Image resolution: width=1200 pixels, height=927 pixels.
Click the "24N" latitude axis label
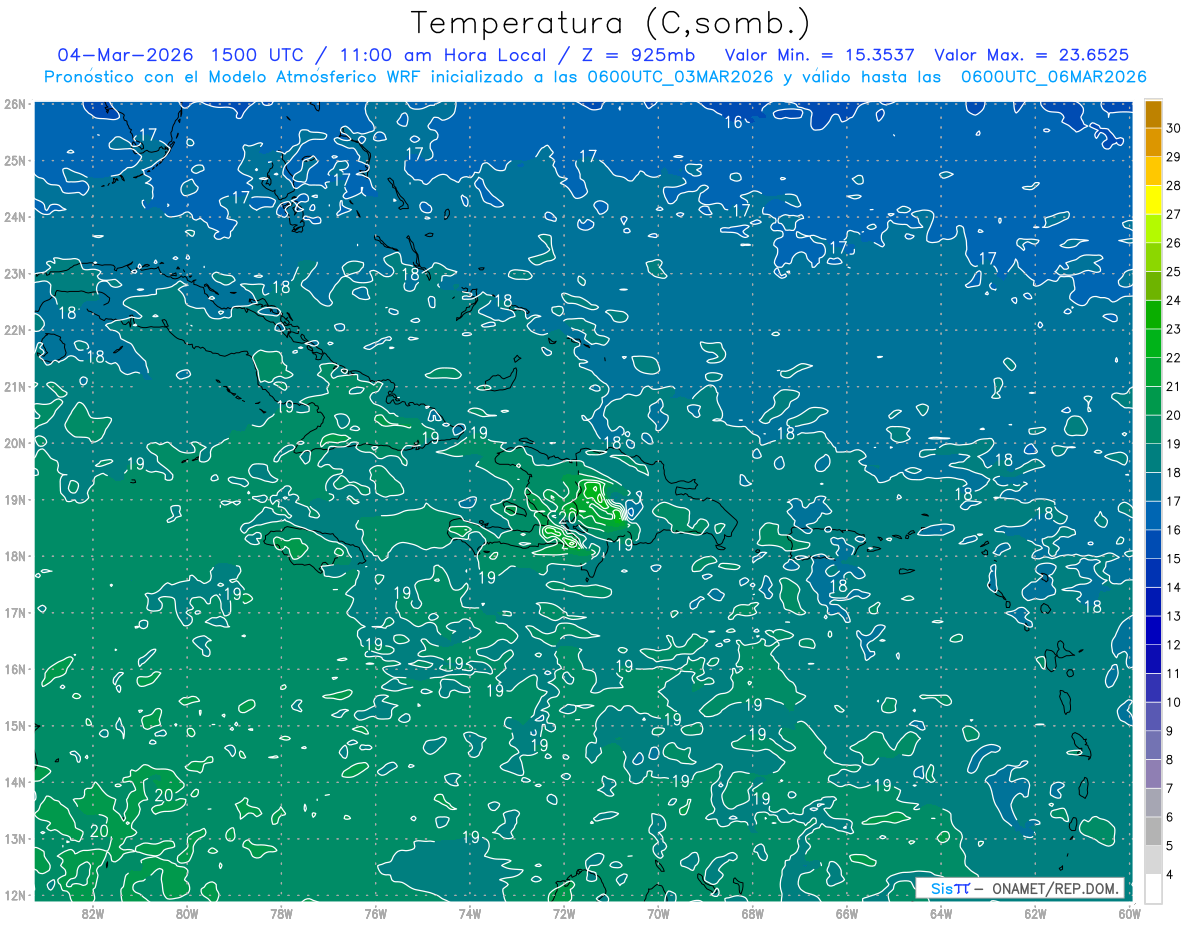(x=15, y=217)
